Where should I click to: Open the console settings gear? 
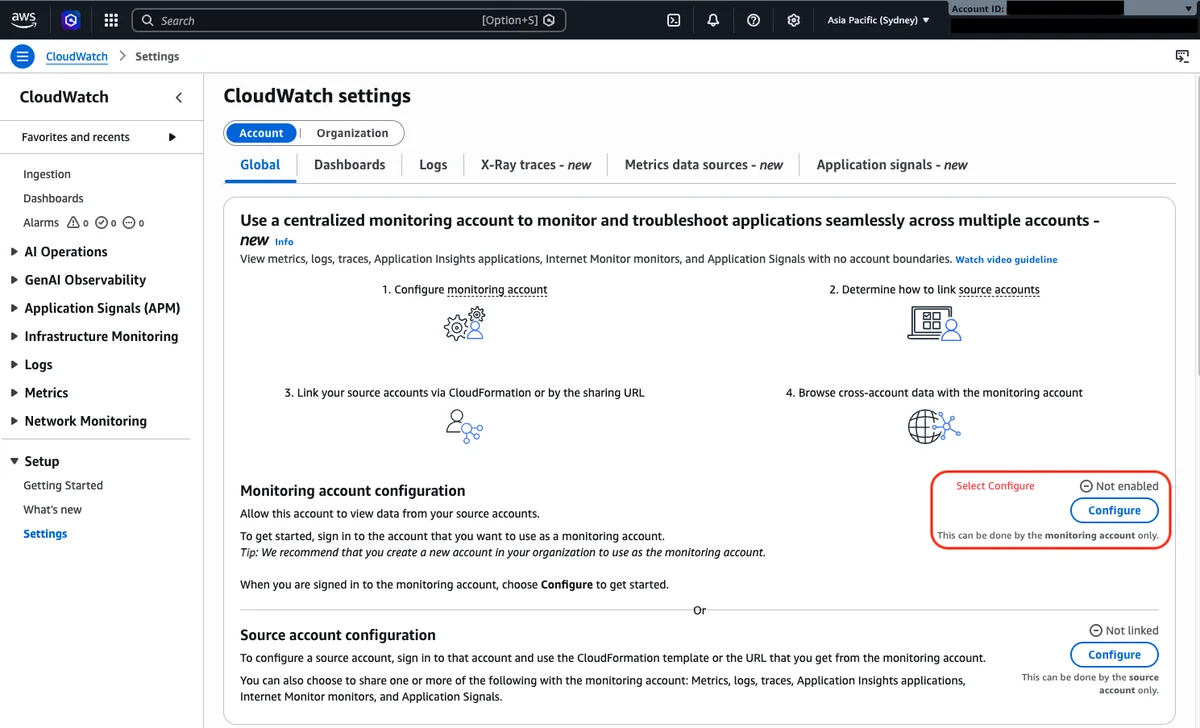[793, 20]
